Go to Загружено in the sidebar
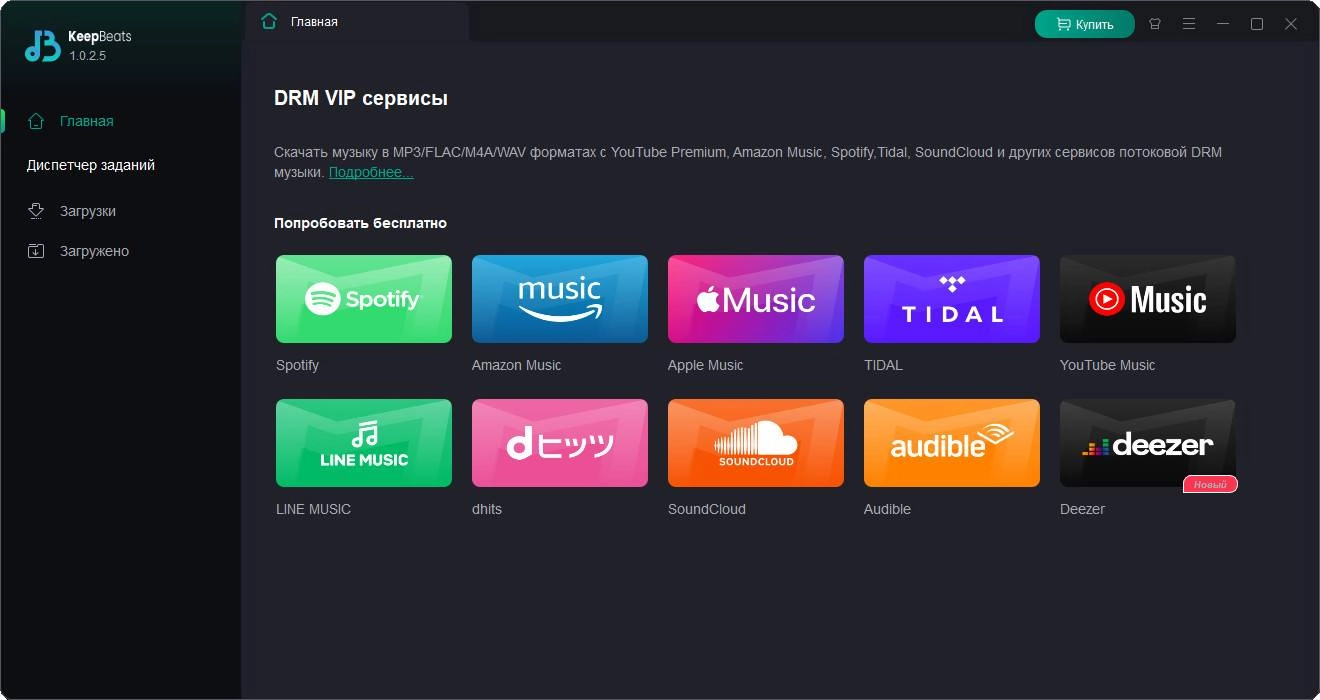 tap(94, 251)
